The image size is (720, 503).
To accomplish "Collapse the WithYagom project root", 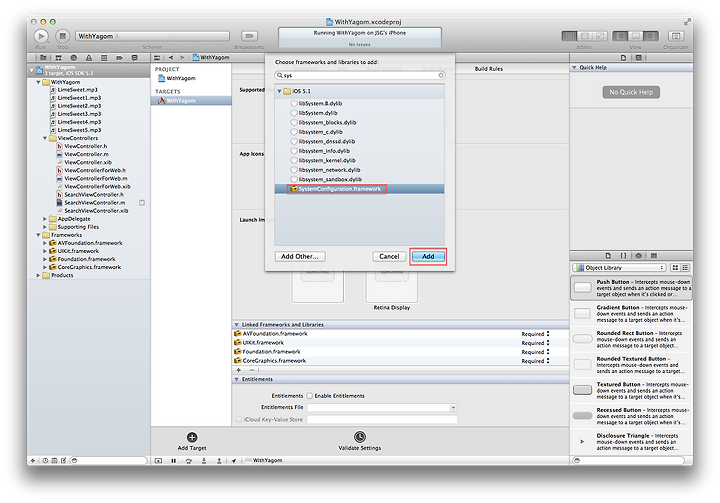I will [x=32, y=70].
